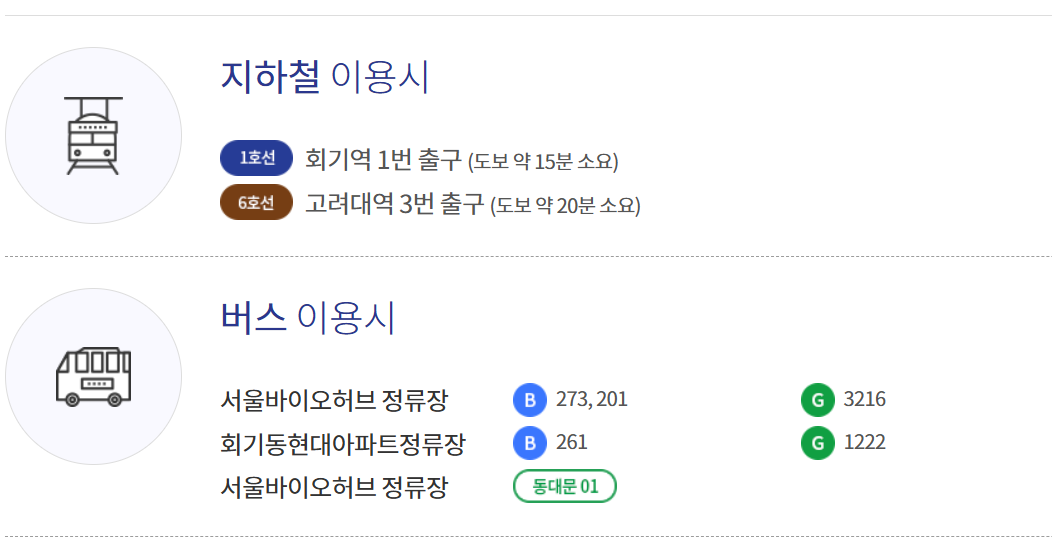Click the 버스 이용시 heading
This screenshot has width=1052, height=553.
click(x=308, y=317)
